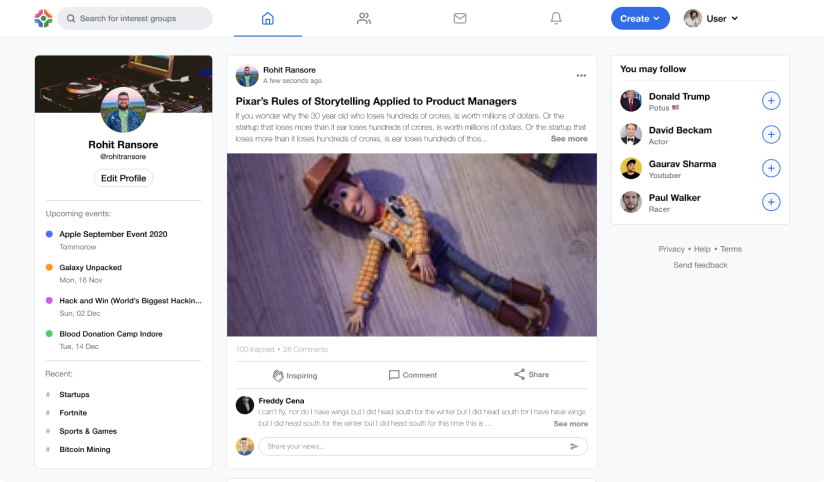Open Rohit Ransore name on post
The height and width of the screenshot is (482, 824).
pos(289,70)
